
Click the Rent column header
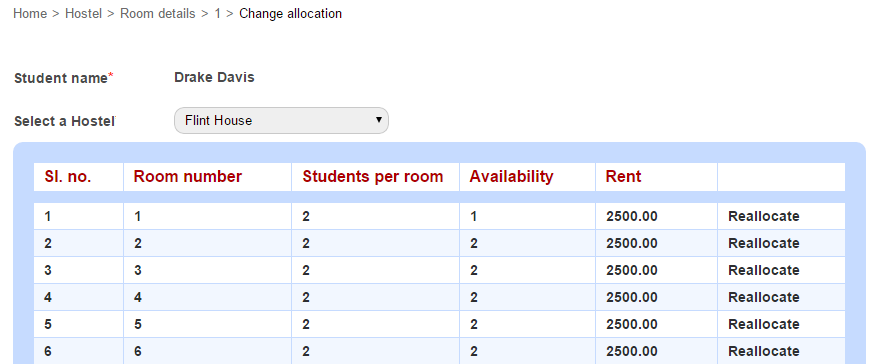point(623,177)
